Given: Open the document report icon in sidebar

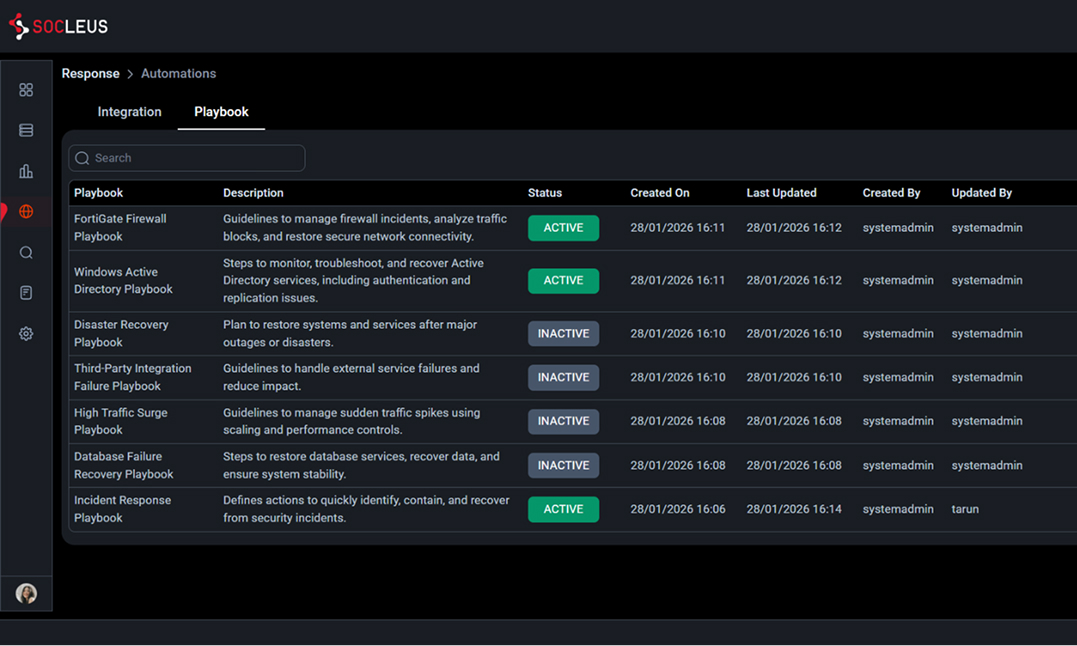Looking at the screenshot, I should tap(26, 293).
